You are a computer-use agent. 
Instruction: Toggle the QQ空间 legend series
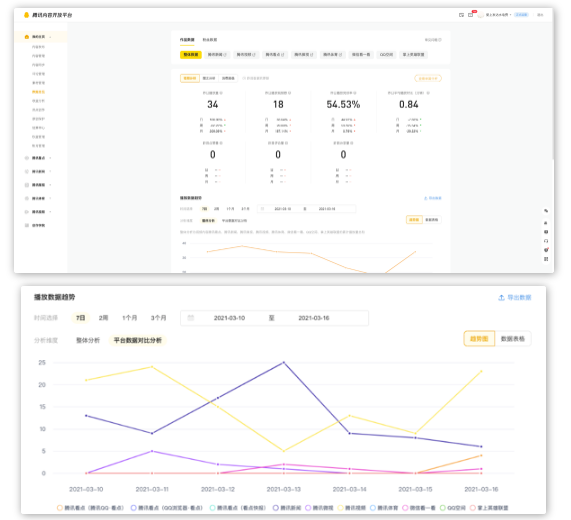[x=453, y=508]
